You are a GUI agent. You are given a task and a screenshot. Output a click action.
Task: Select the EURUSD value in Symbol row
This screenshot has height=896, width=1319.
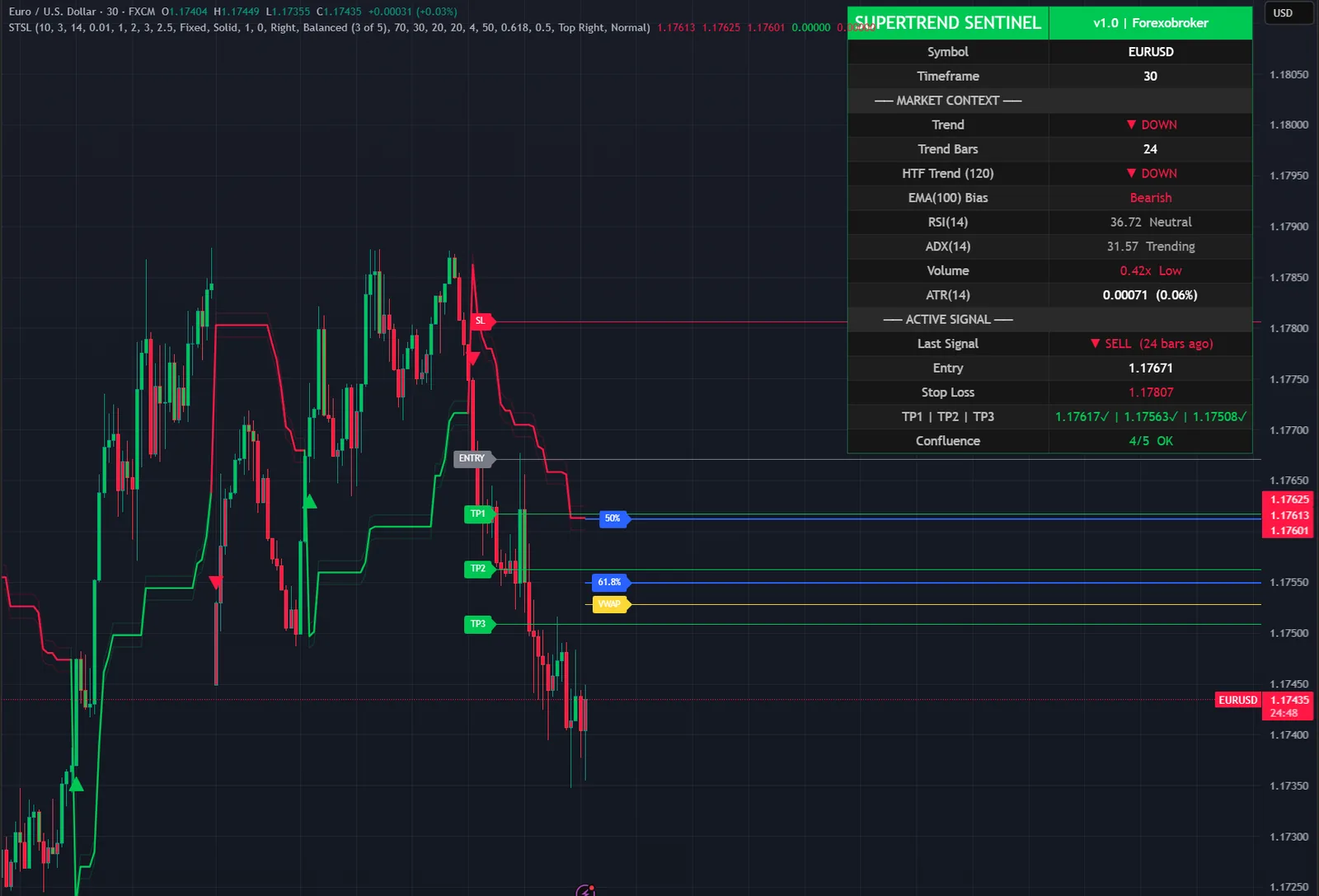coord(1151,52)
